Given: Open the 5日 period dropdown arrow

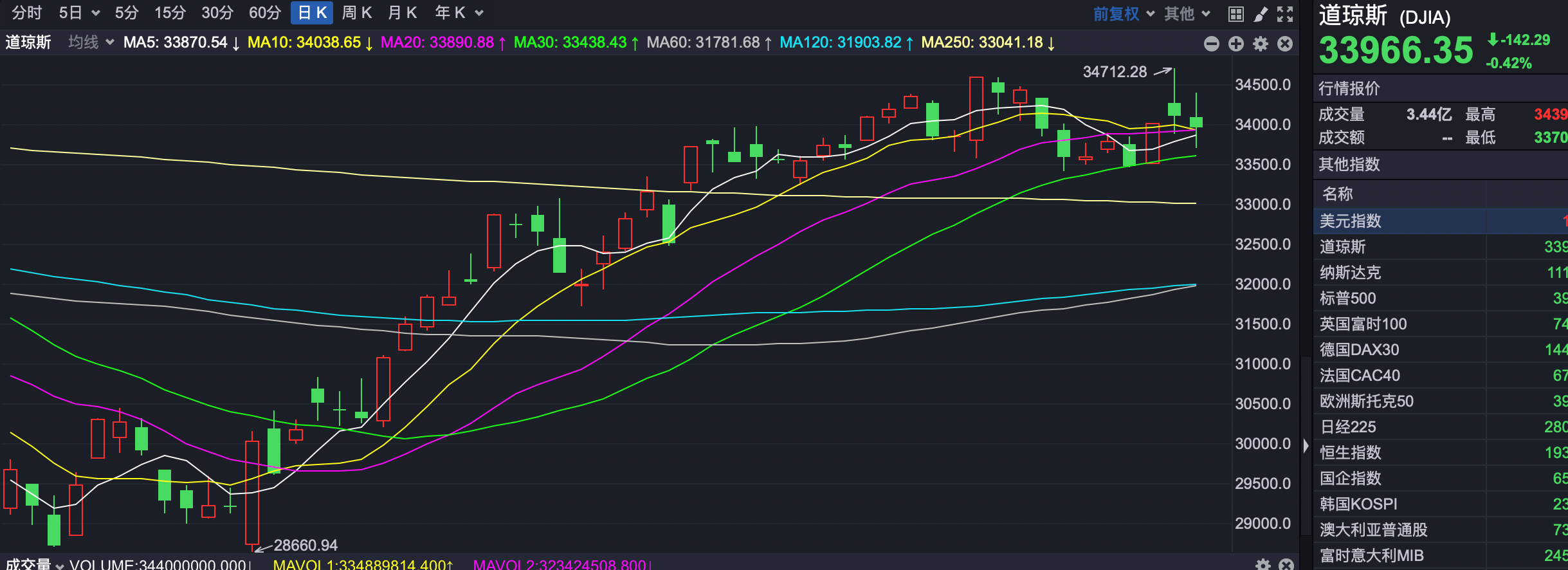Looking at the screenshot, I should coord(96,13).
